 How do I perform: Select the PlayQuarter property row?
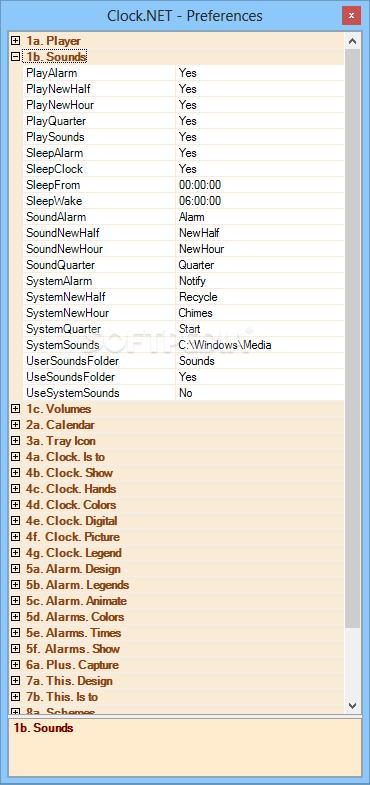(184, 121)
